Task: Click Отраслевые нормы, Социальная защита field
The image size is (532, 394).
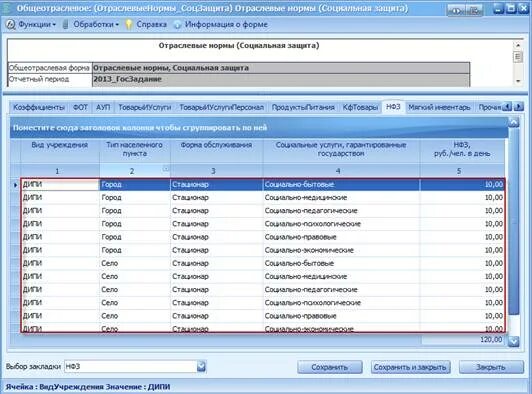Action: [x=281, y=68]
